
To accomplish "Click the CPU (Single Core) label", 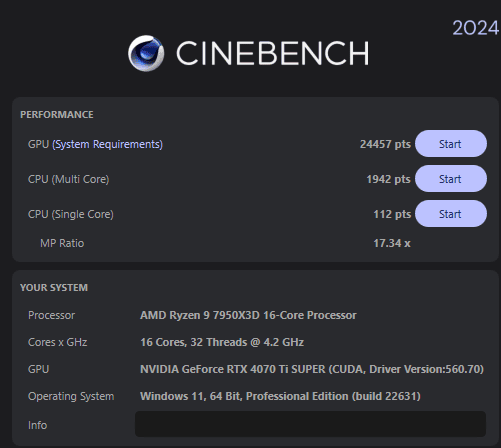I will 71,214.
